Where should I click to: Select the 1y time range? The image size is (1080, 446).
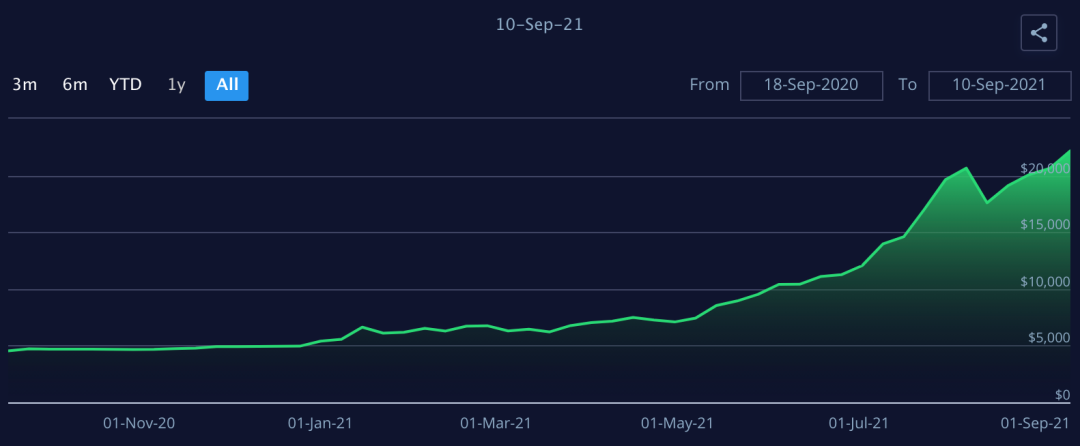(x=176, y=85)
